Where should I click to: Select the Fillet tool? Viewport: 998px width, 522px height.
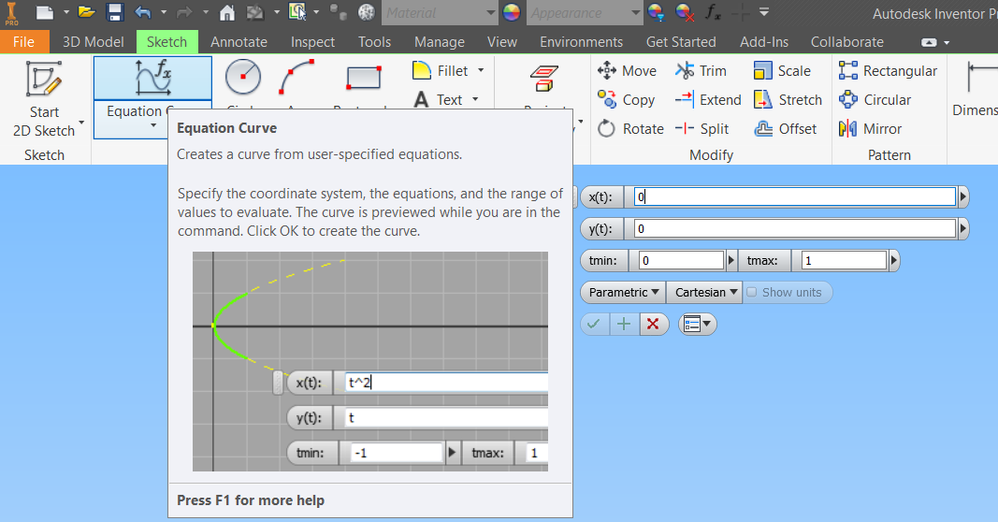pyautogui.click(x=440, y=71)
